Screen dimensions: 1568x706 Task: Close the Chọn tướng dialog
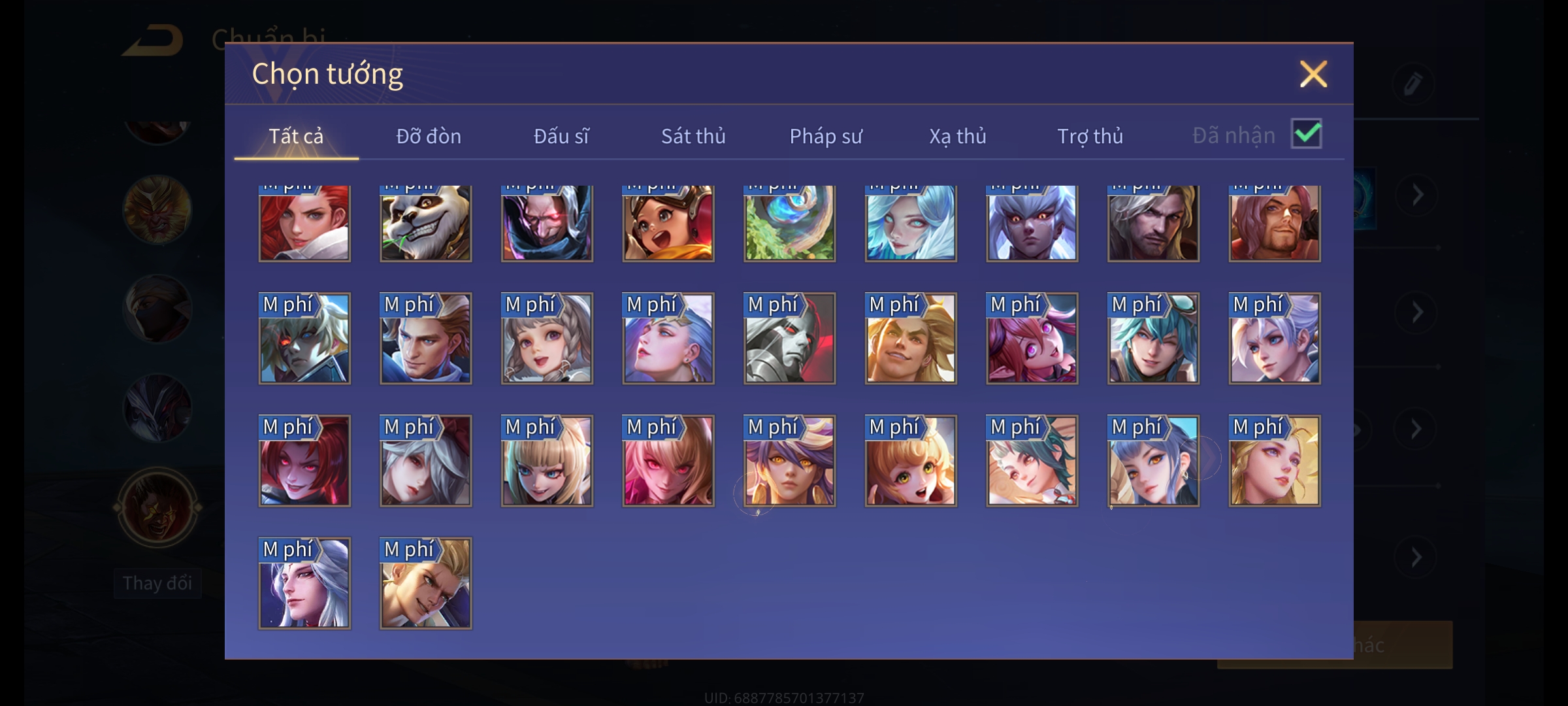(1313, 74)
